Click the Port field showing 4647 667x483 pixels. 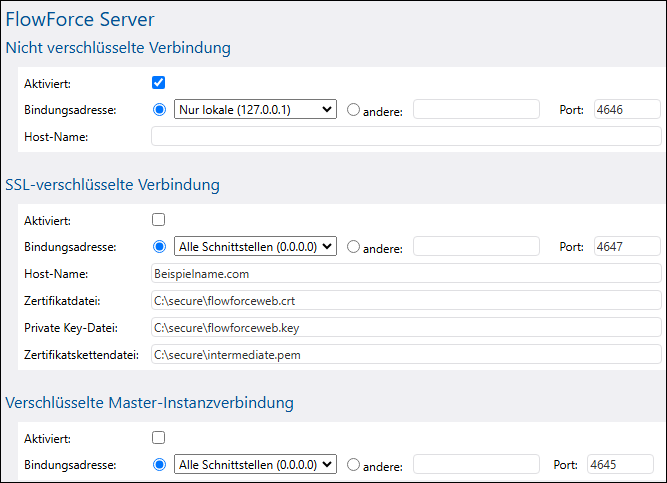coord(627,246)
